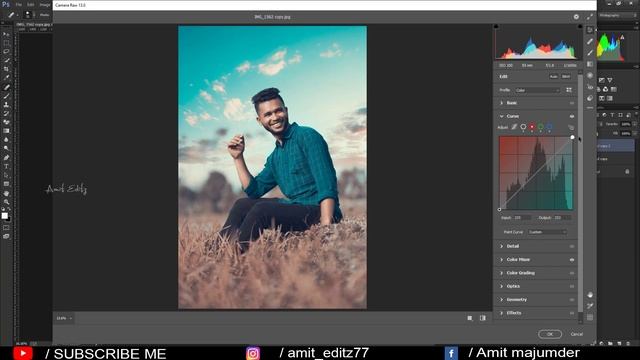The image size is (640, 360).
Task: Select point curve white channel circle
Action: pos(523,127)
